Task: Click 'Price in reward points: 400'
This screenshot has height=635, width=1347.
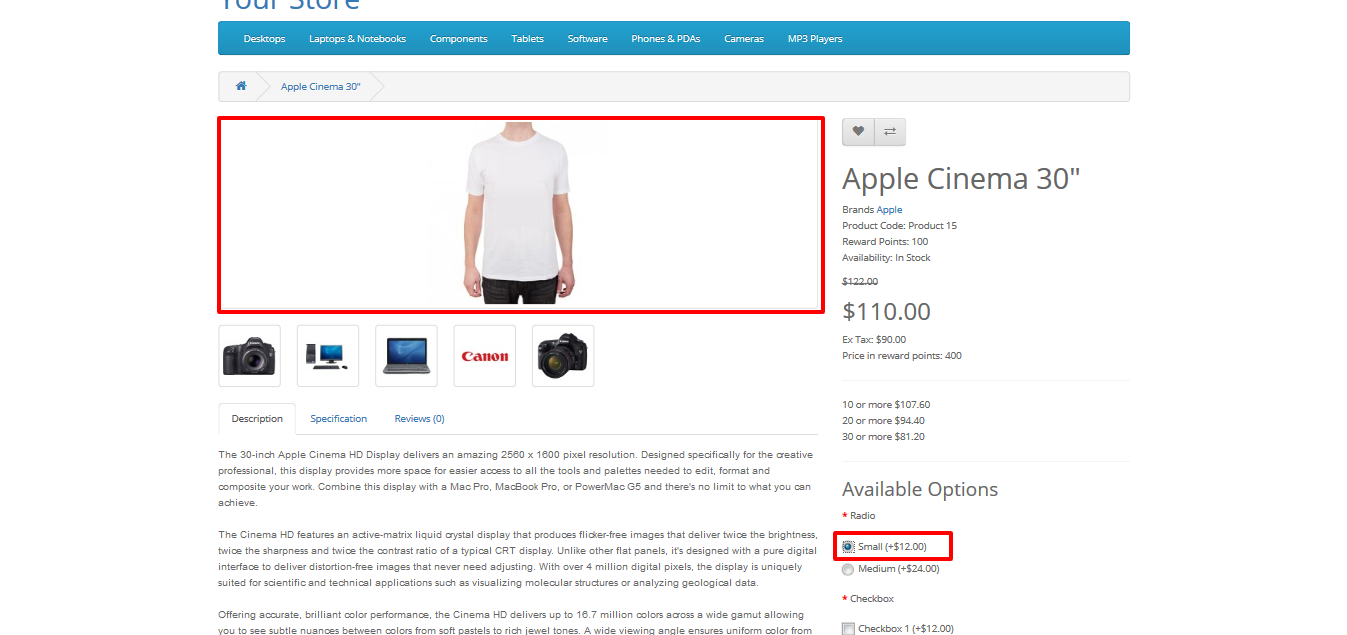Action: point(902,356)
